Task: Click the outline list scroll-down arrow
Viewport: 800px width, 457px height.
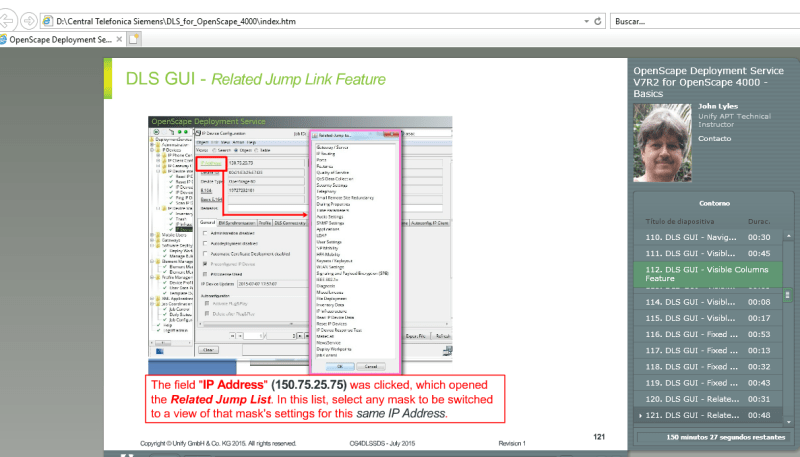Action: [x=788, y=422]
